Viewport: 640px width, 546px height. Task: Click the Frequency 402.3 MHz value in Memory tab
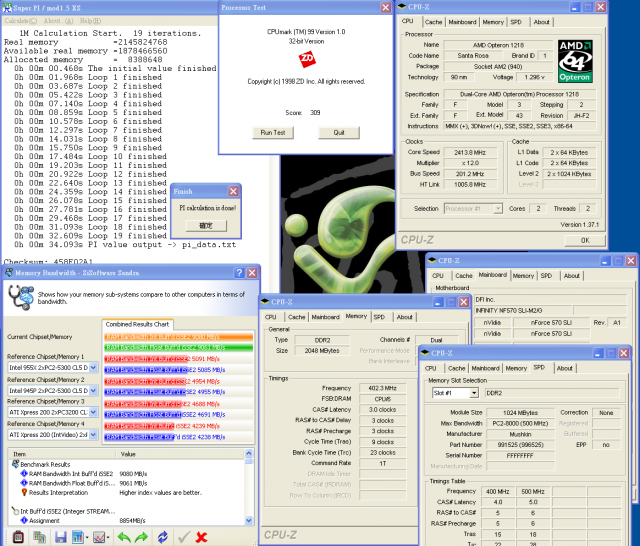point(382,388)
